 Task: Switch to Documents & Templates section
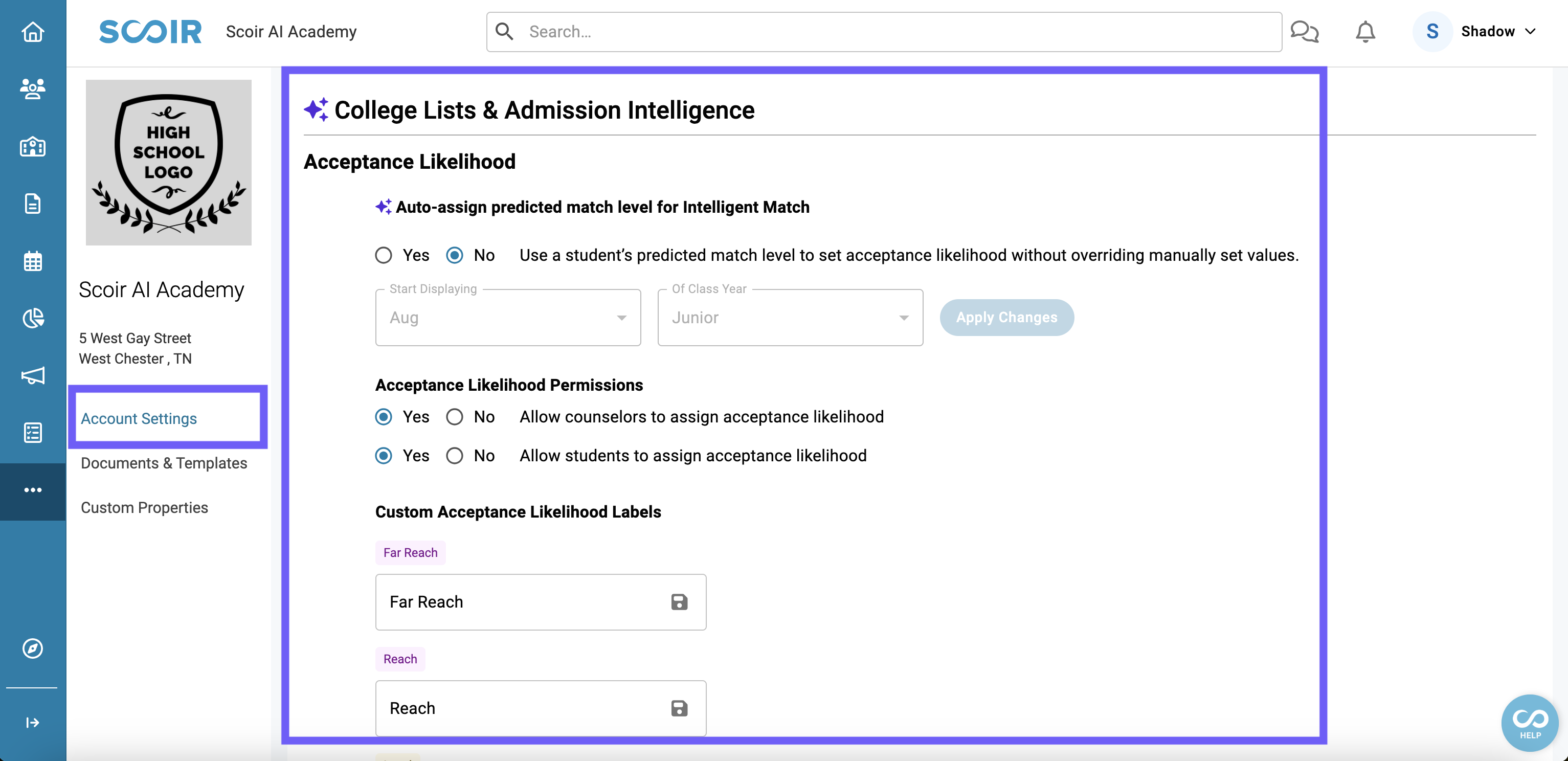(164, 463)
